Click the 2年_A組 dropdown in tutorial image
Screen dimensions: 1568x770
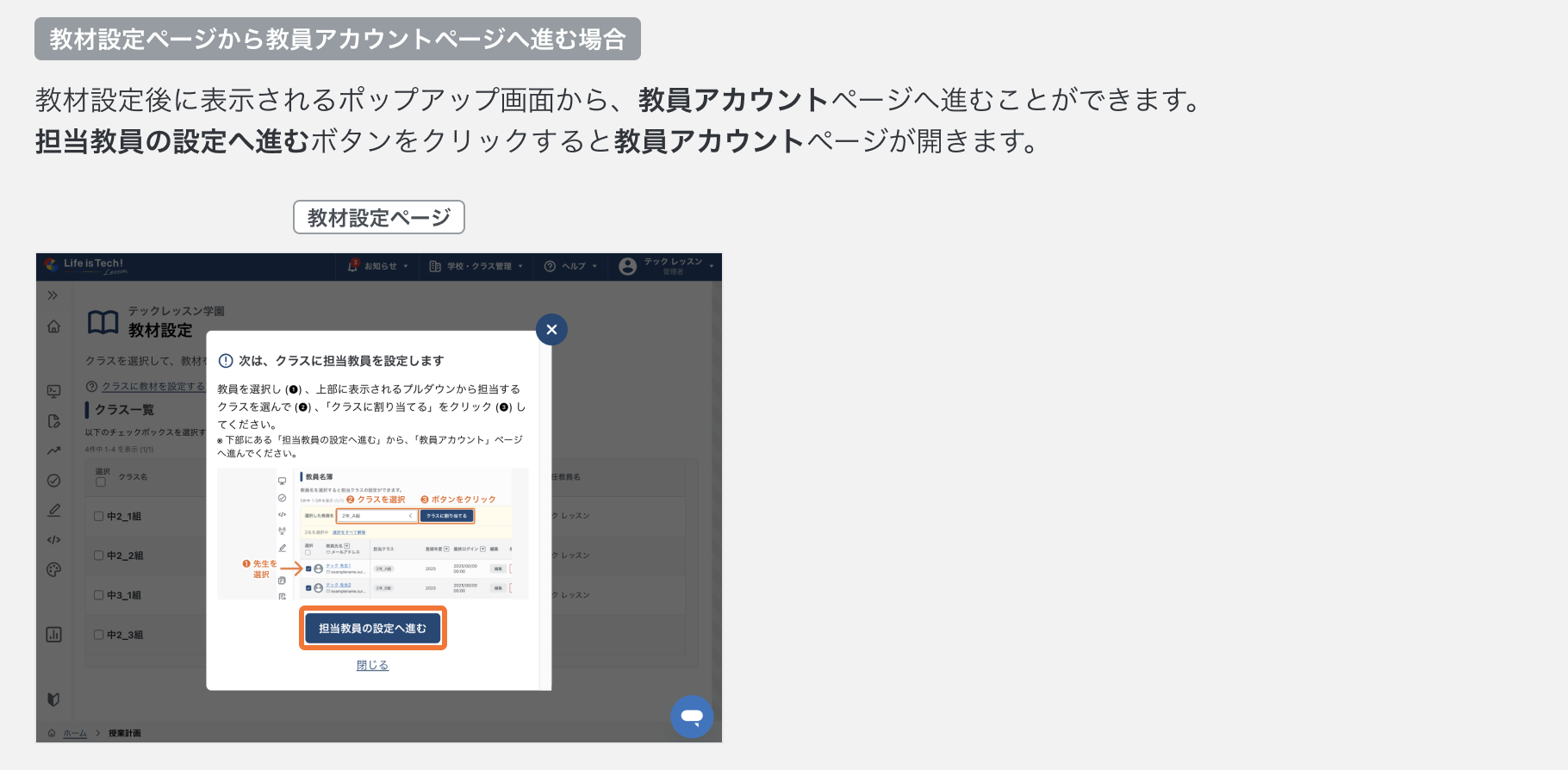(376, 516)
